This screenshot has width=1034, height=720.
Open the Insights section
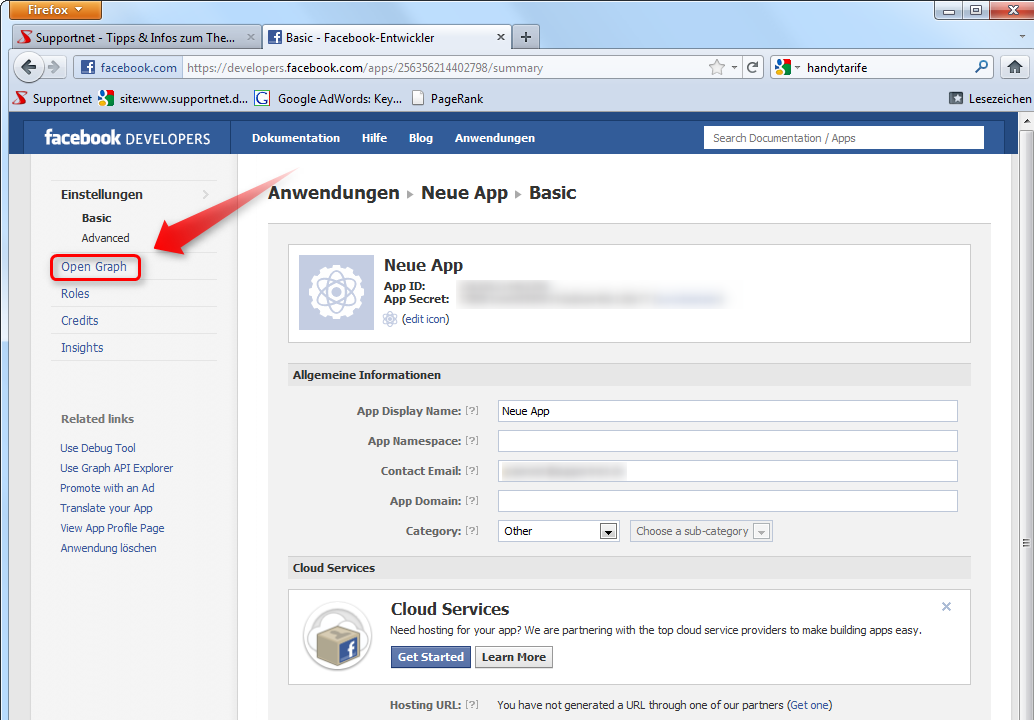tap(82, 347)
